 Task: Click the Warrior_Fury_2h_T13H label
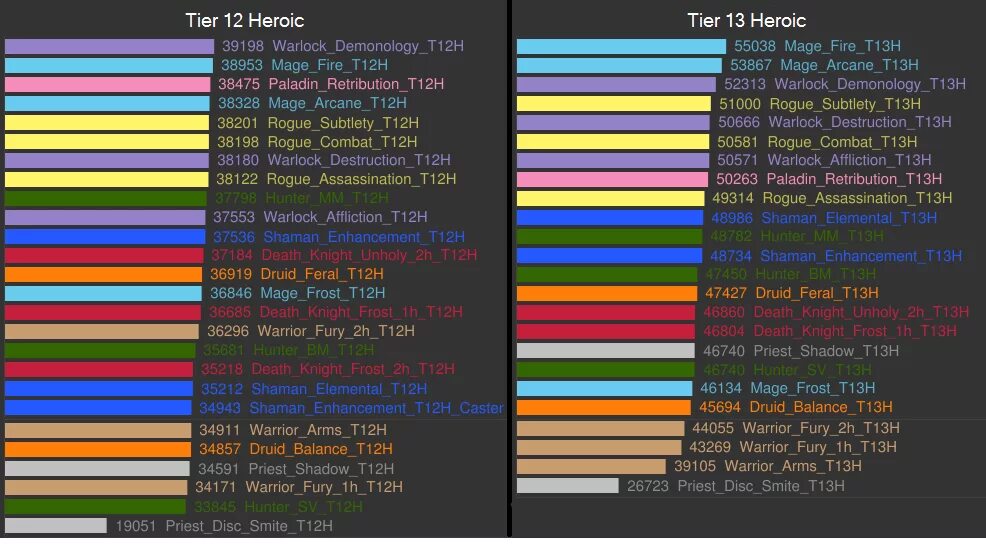[821, 428]
